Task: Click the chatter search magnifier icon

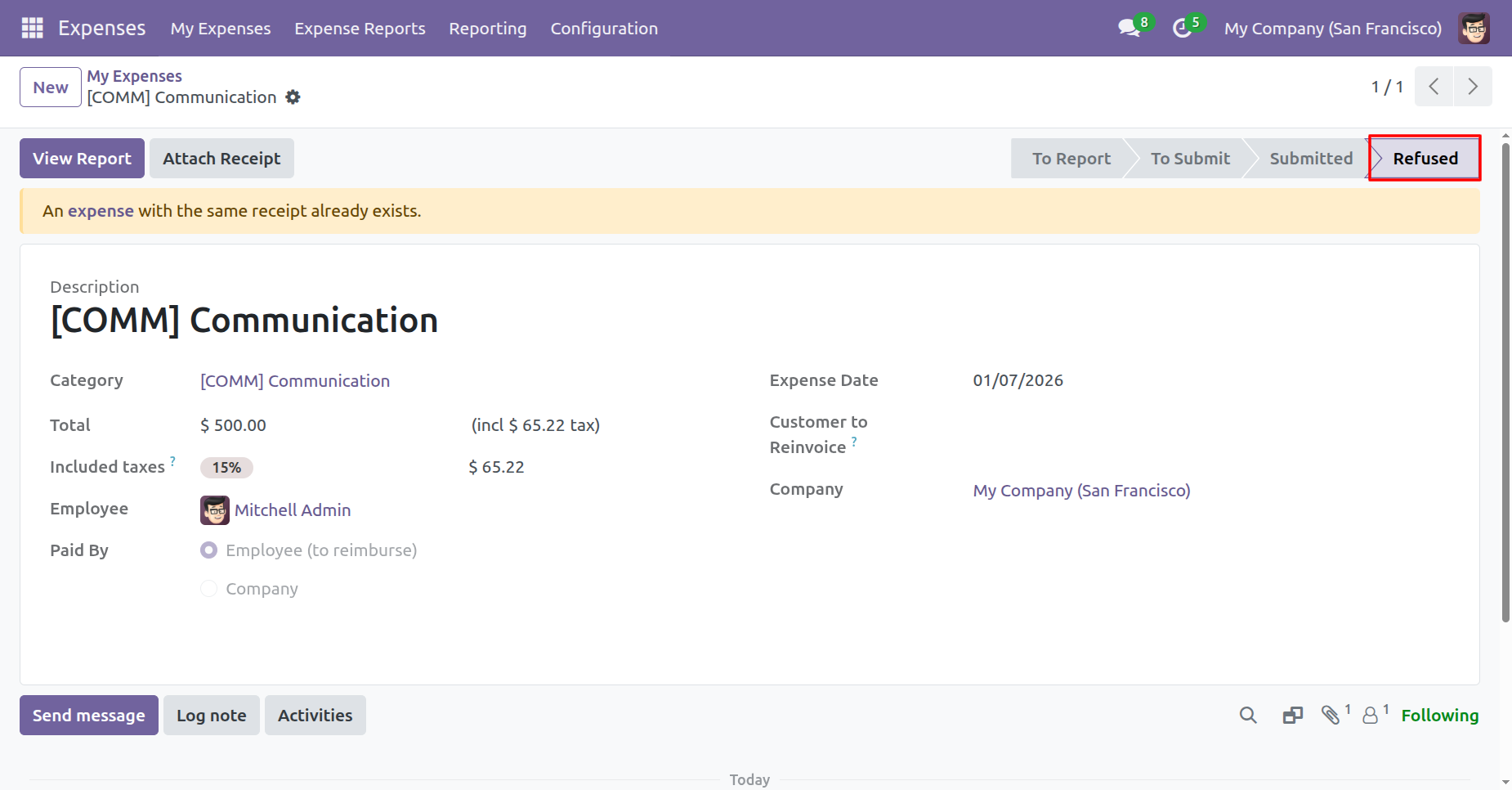Action: tap(1247, 716)
